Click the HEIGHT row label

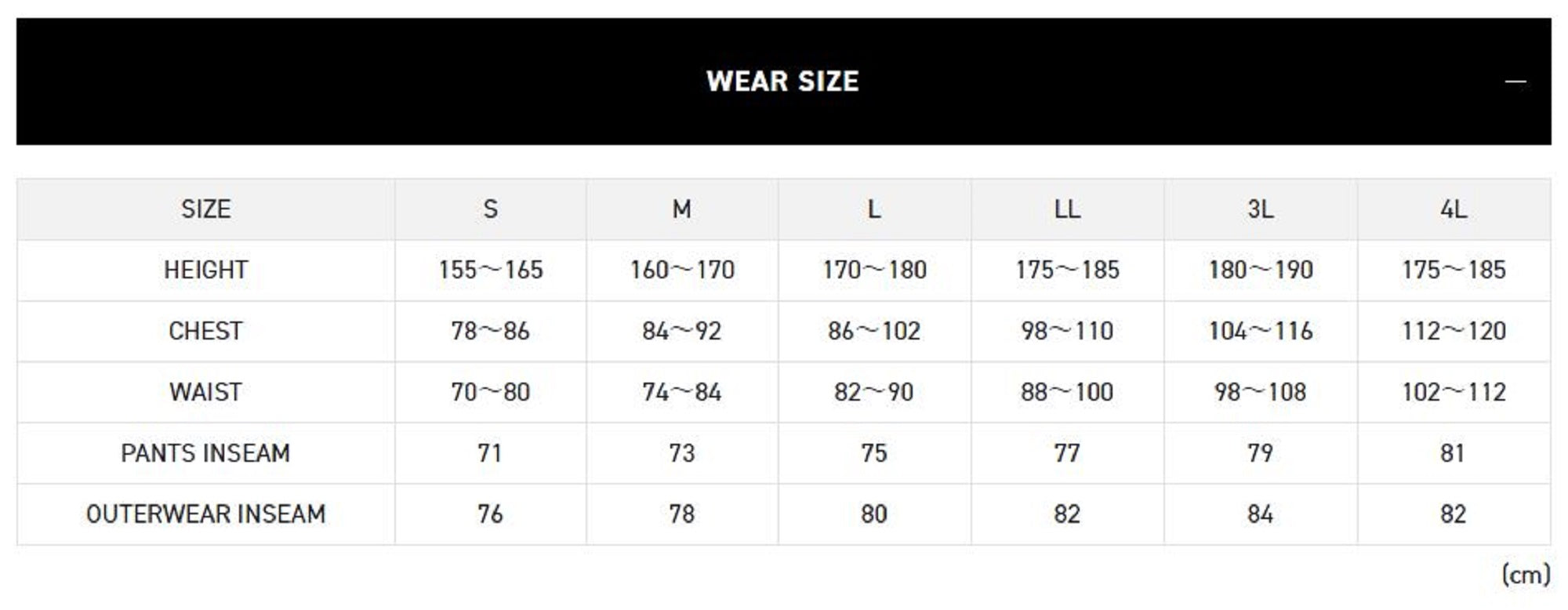click(205, 270)
